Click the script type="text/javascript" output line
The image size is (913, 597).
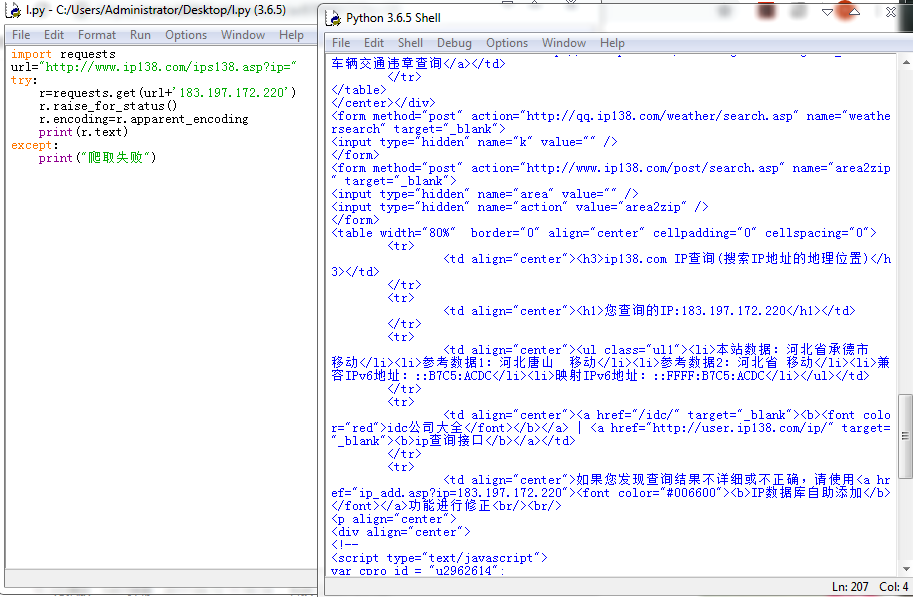[x=439, y=558]
